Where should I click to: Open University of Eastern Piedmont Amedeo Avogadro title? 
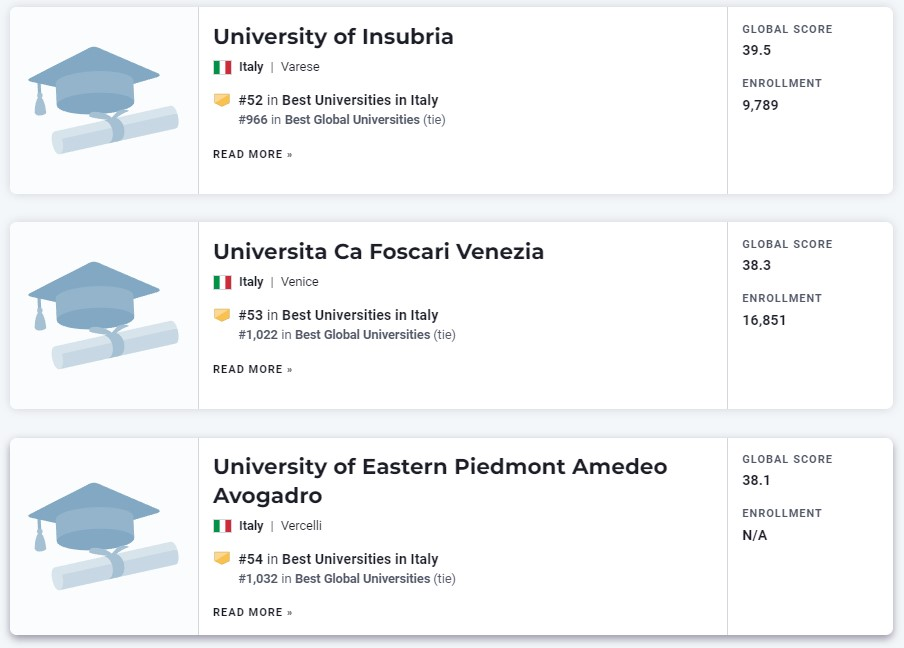click(x=440, y=481)
